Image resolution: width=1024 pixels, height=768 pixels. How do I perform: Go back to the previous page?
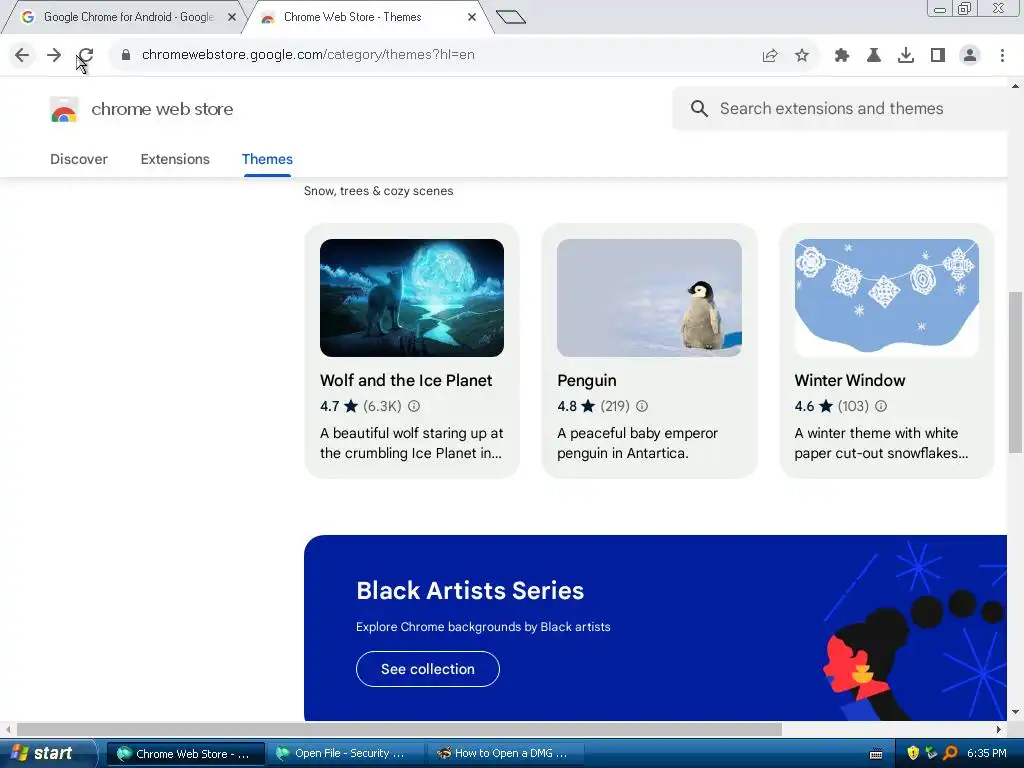tap(22, 55)
